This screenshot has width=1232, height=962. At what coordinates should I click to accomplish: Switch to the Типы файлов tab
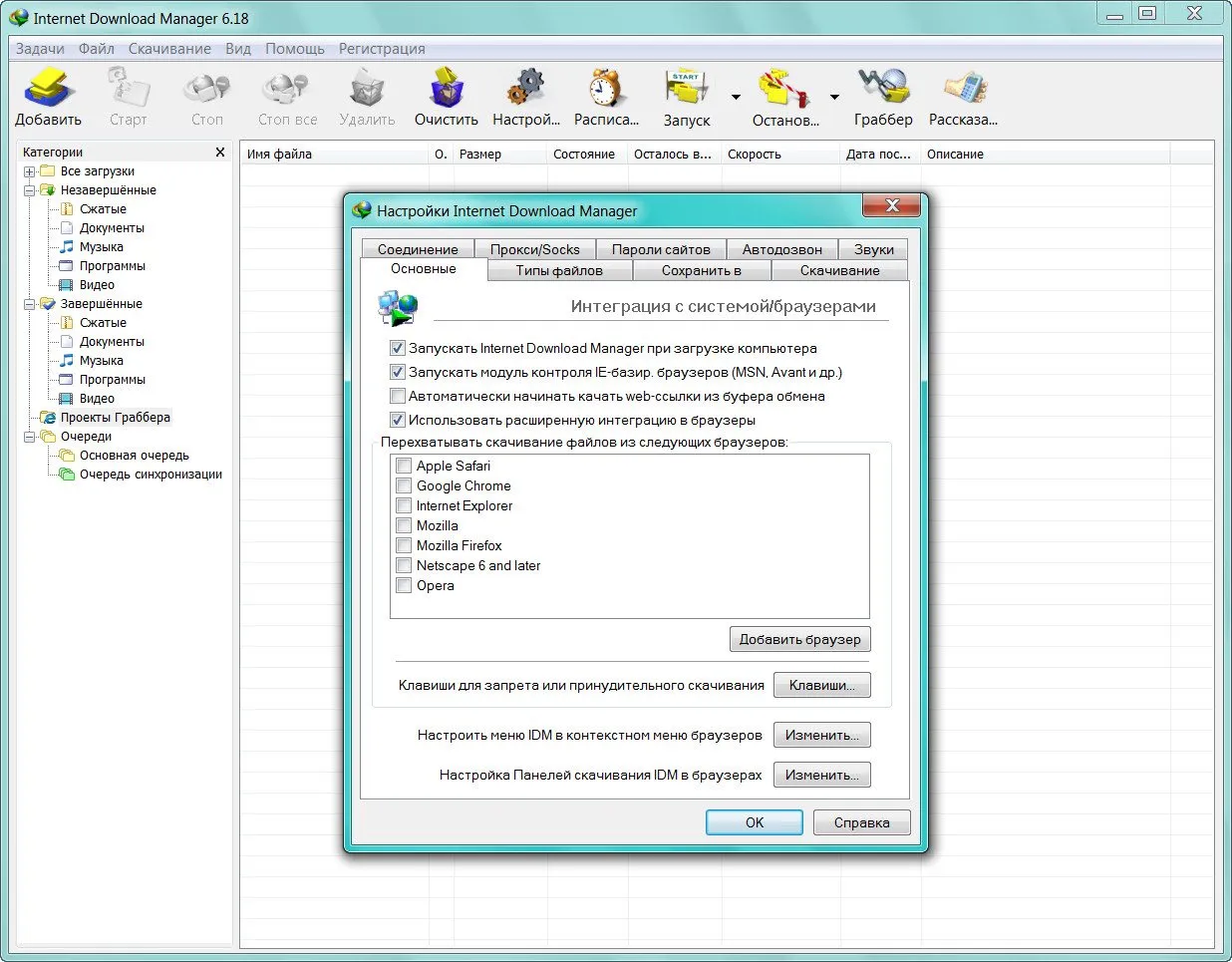coord(559,270)
